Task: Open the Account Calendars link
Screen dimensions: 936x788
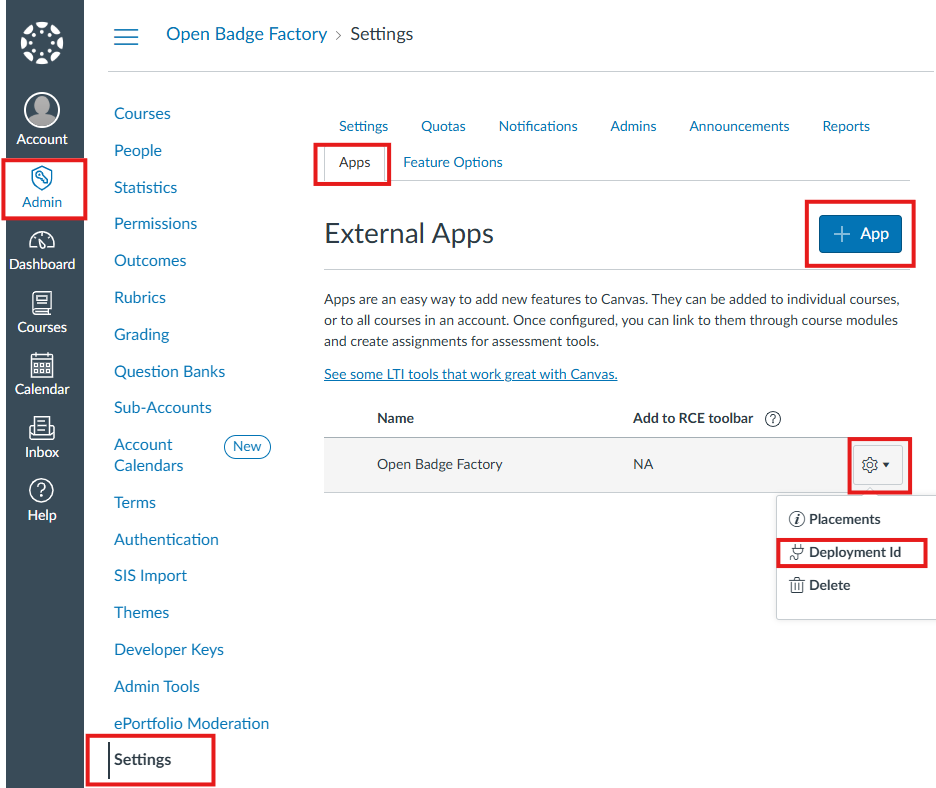Action: pos(149,455)
